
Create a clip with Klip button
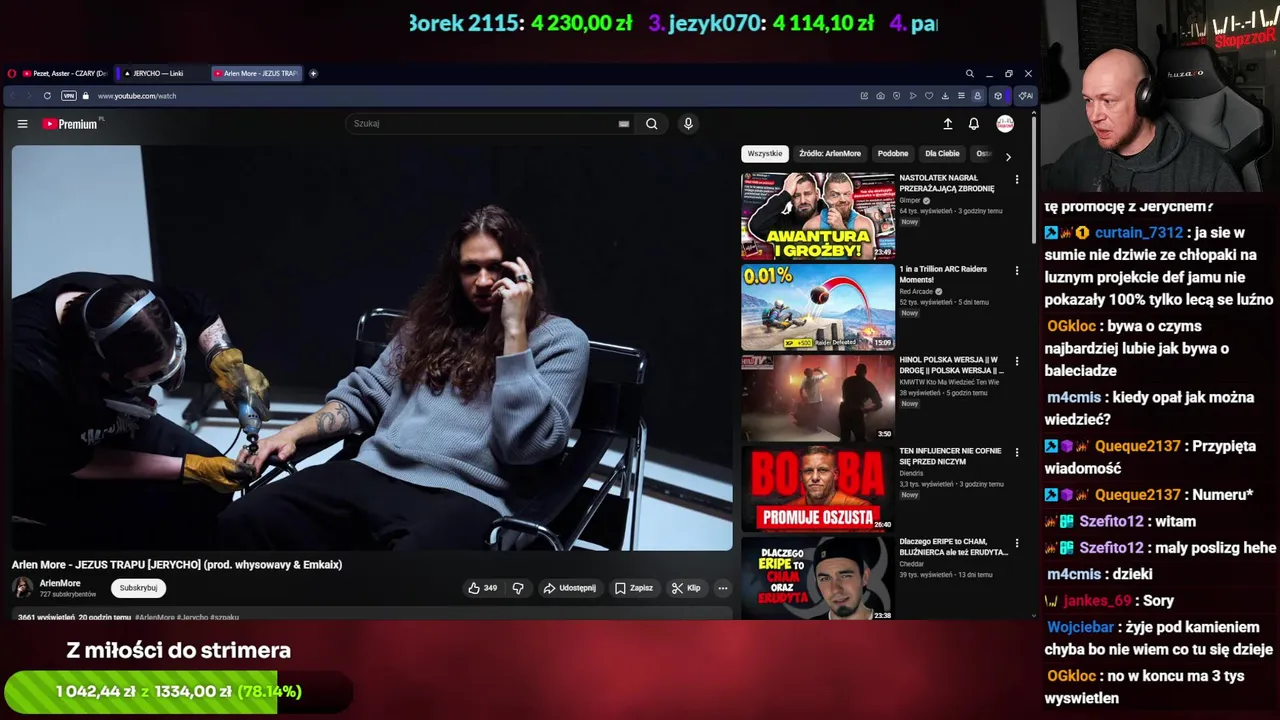pyautogui.click(x=686, y=588)
